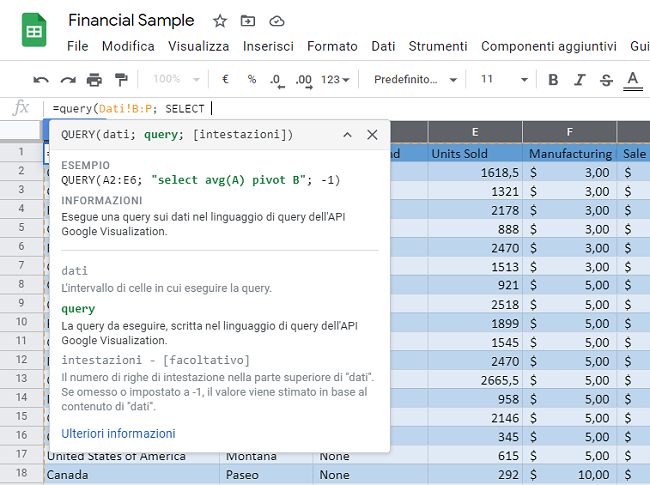Screen dimensions: 650x485
Task: Open the font size 11 dropdown
Action: pos(504,79)
